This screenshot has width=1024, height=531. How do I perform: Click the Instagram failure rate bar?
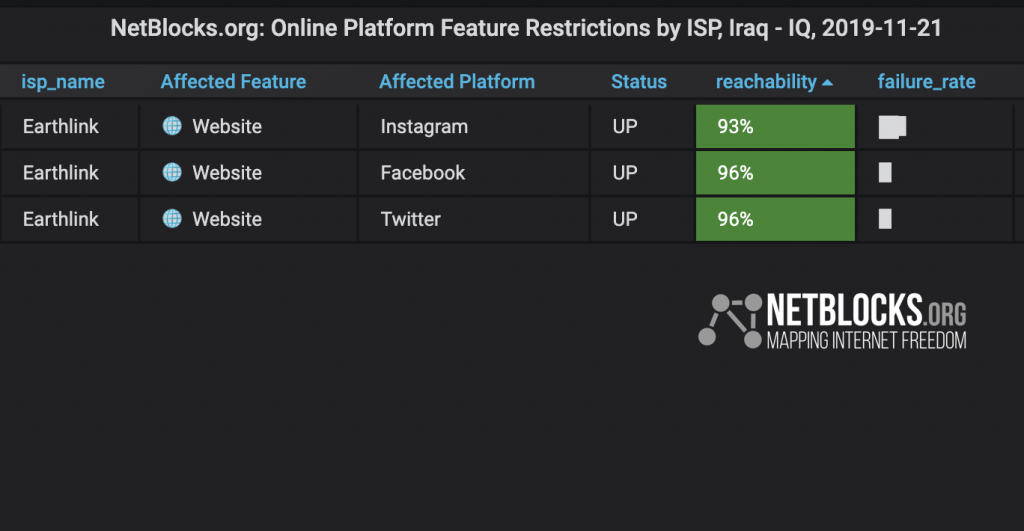click(x=892, y=127)
